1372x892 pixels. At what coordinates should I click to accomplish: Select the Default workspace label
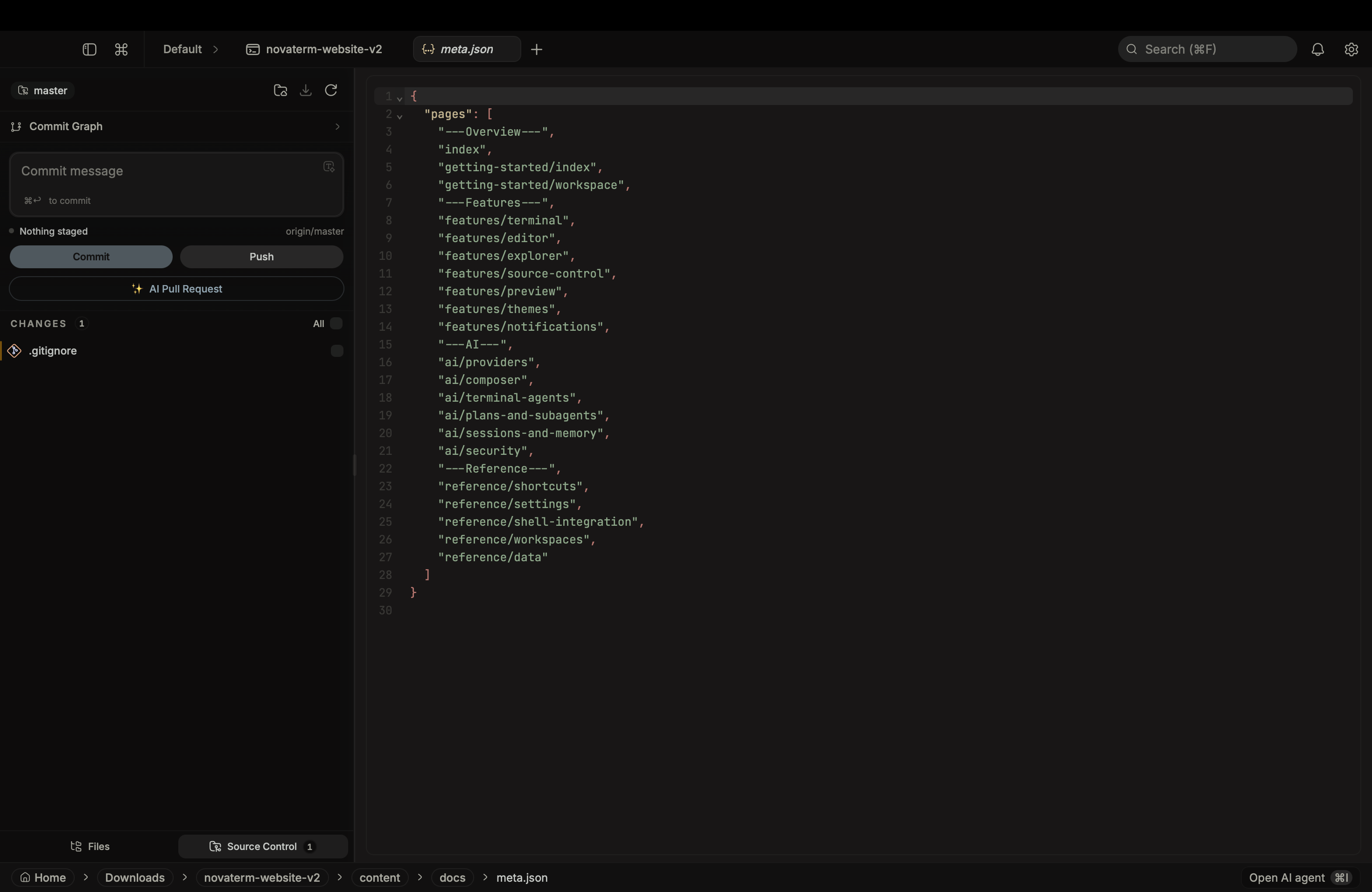(x=182, y=49)
